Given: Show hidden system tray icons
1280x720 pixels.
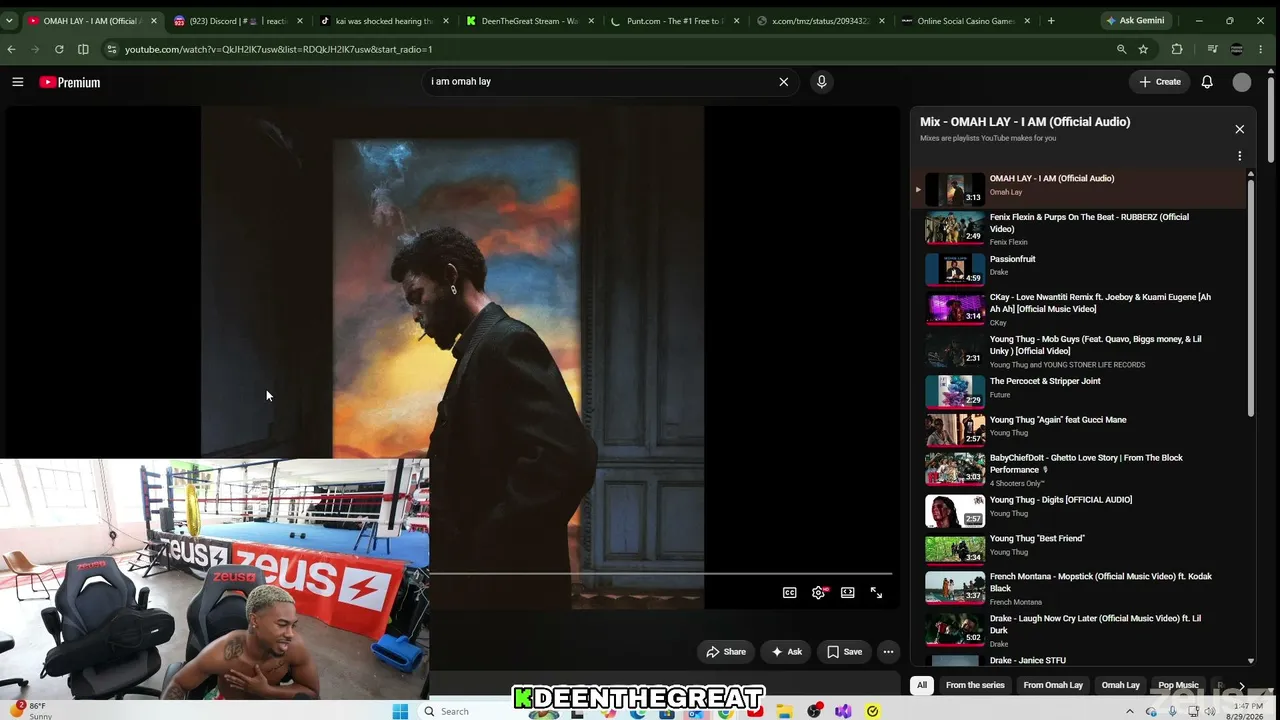Looking at the screenshot, I should pyautogui.click(x=1130, y=711).
